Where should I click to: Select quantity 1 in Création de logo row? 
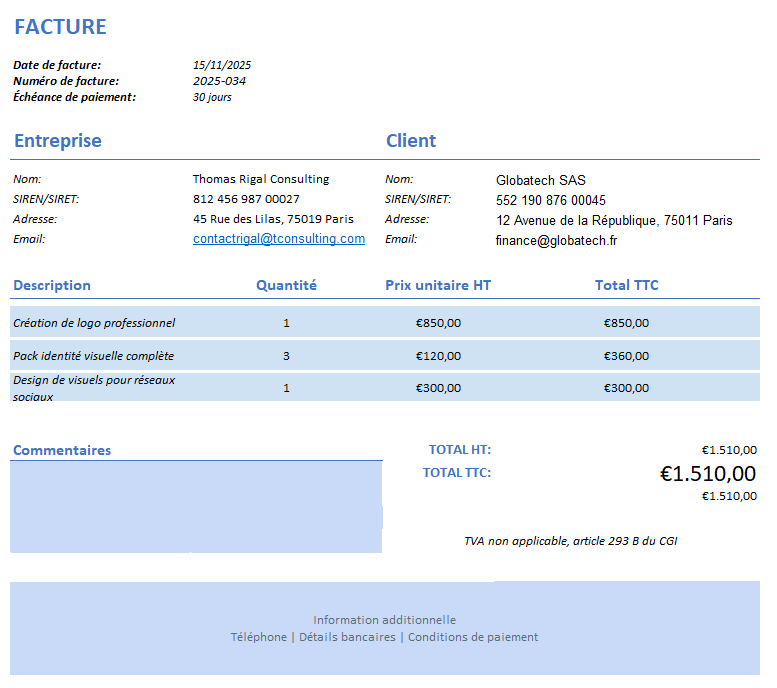(286, 323)
